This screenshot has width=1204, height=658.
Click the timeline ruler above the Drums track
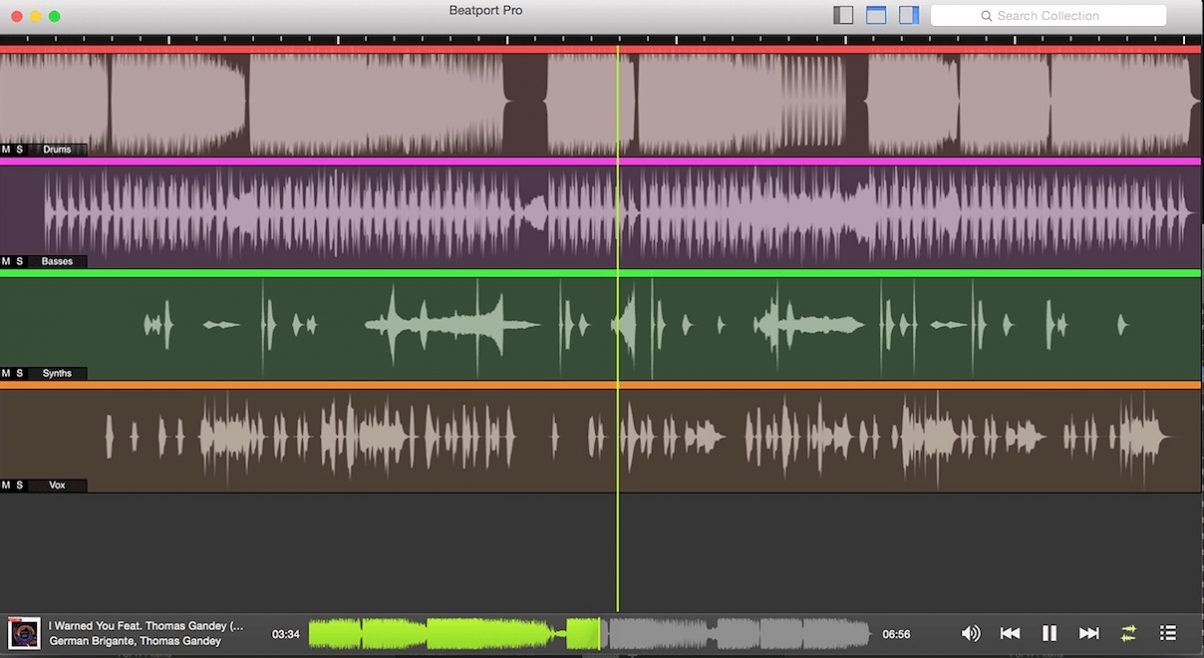[x=600, y=40]
